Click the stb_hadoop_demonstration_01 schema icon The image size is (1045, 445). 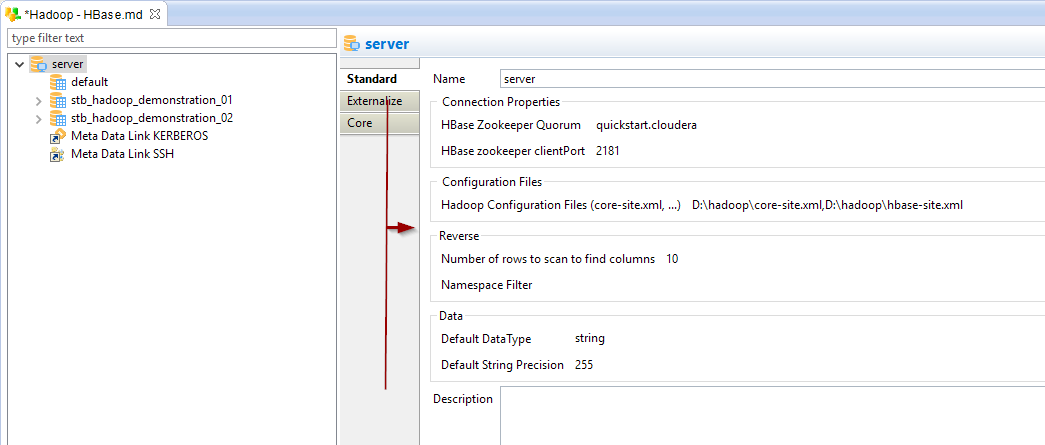pyautogui.click(x=58, y=101)
